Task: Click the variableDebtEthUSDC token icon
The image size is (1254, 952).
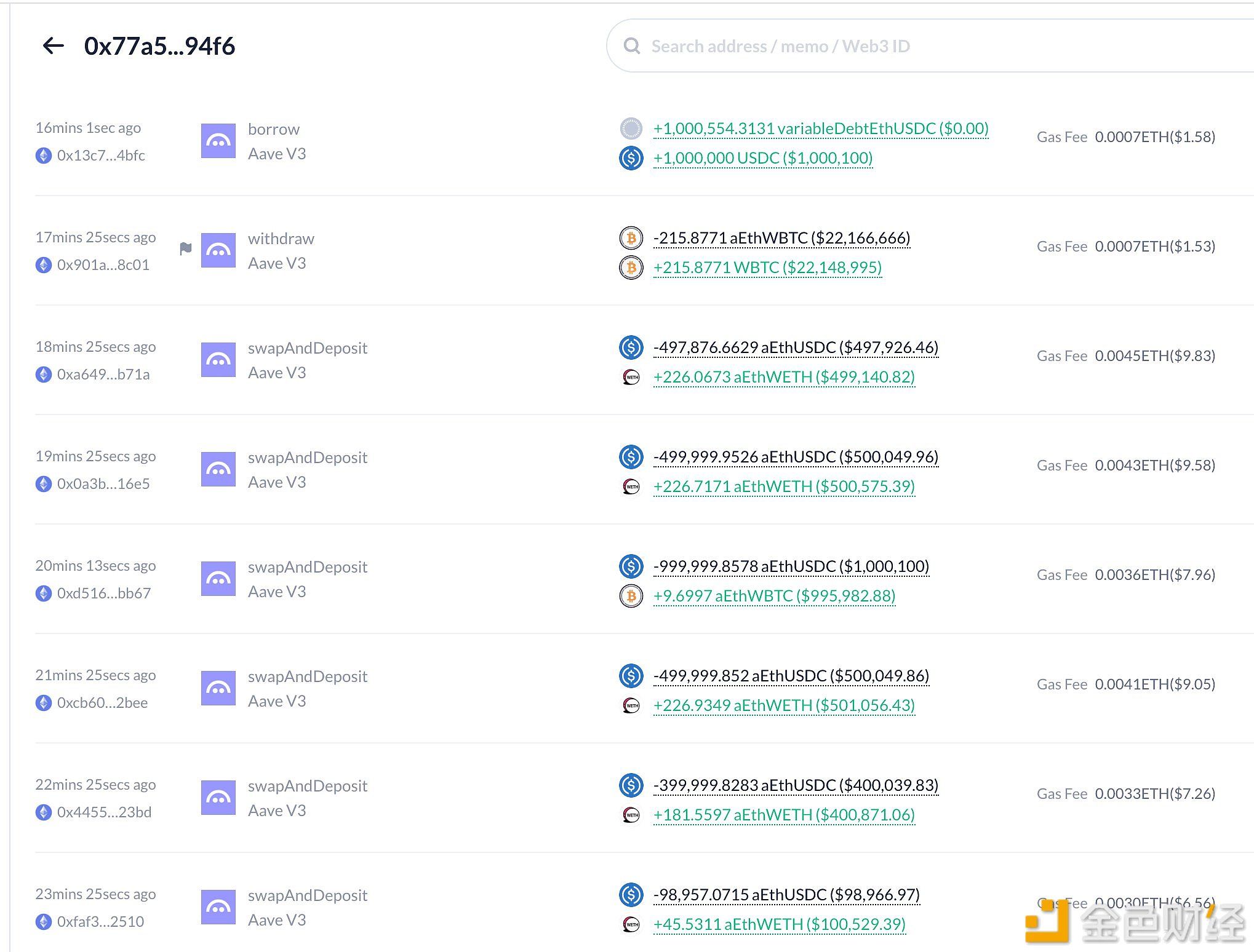Action: [x=631, y=129]
